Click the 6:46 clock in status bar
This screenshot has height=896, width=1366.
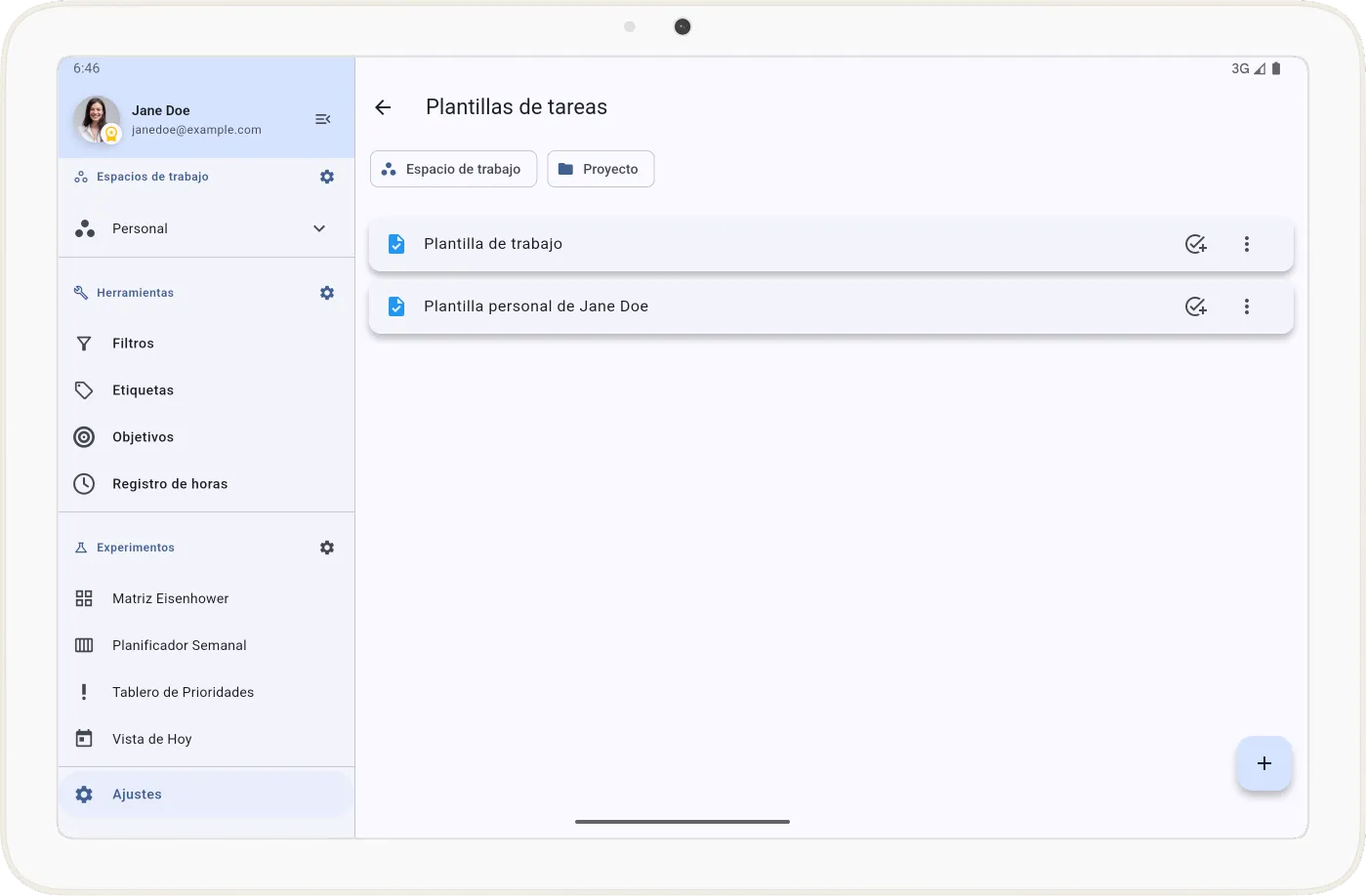pyautogui.click(x=86, y=68)
